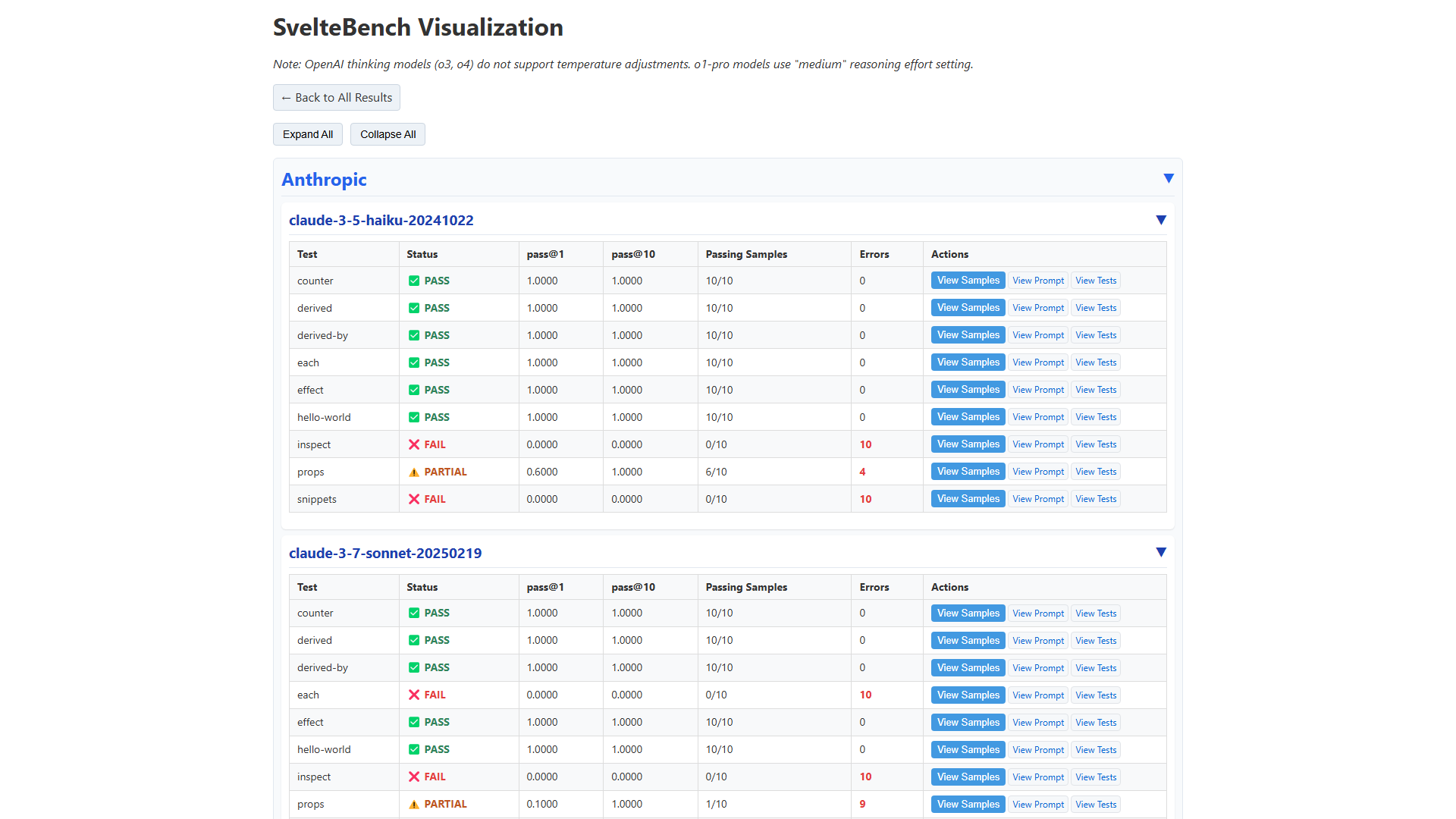The height and width of the screenshot is (819, 1456).
Task: View Tests for haiku each test
Action: tap(1095, 362)
